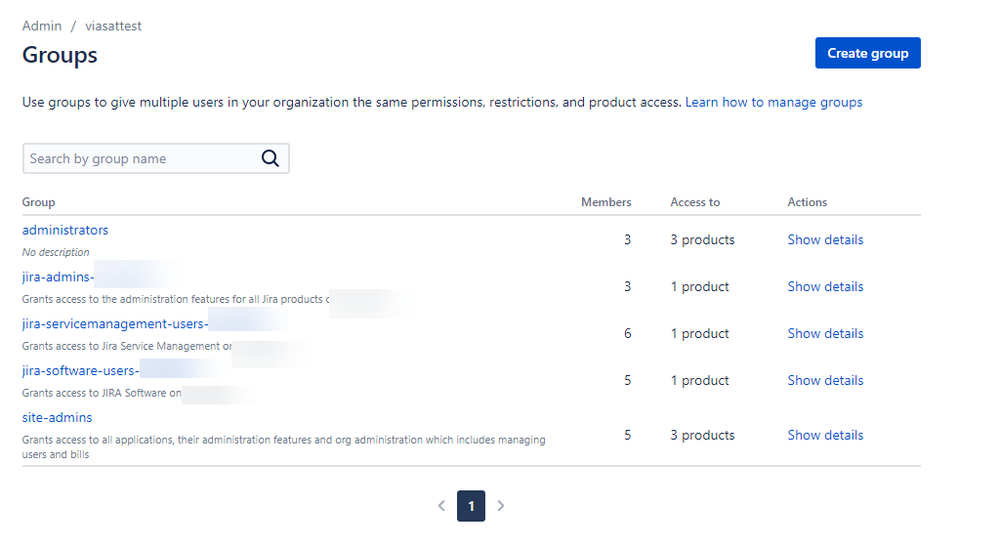Open the jira-admins group link
The height and width of the screenshot is (554, 999).
point(58,277)
